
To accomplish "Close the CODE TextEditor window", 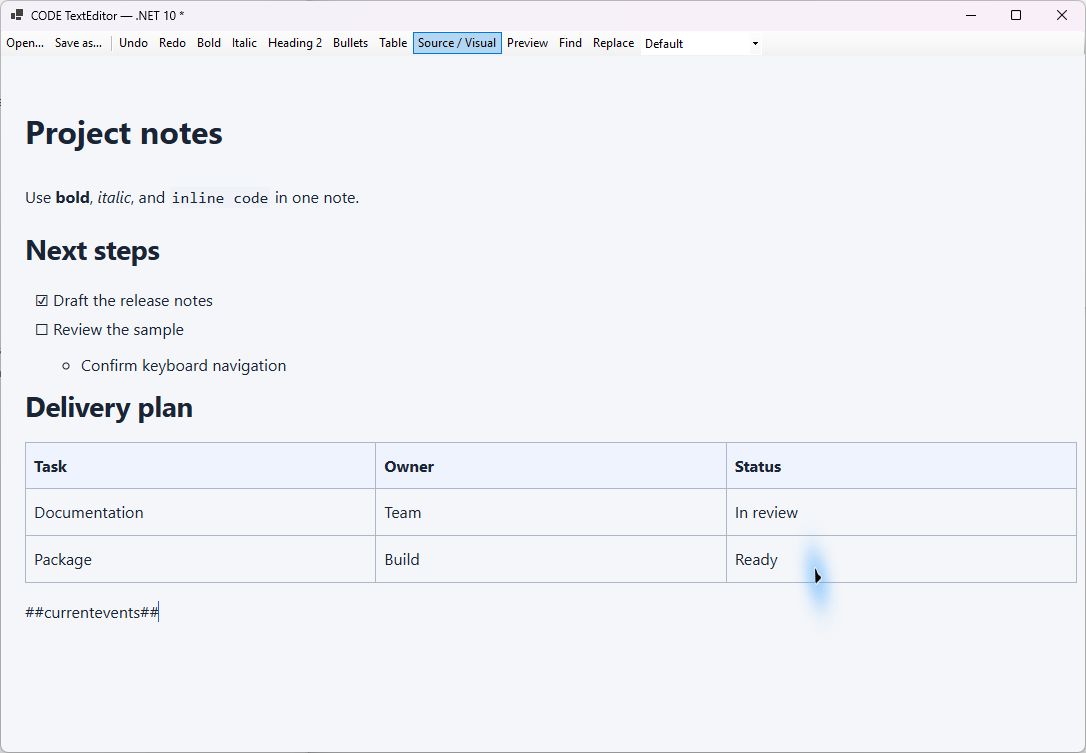I will coord(1061,15).
